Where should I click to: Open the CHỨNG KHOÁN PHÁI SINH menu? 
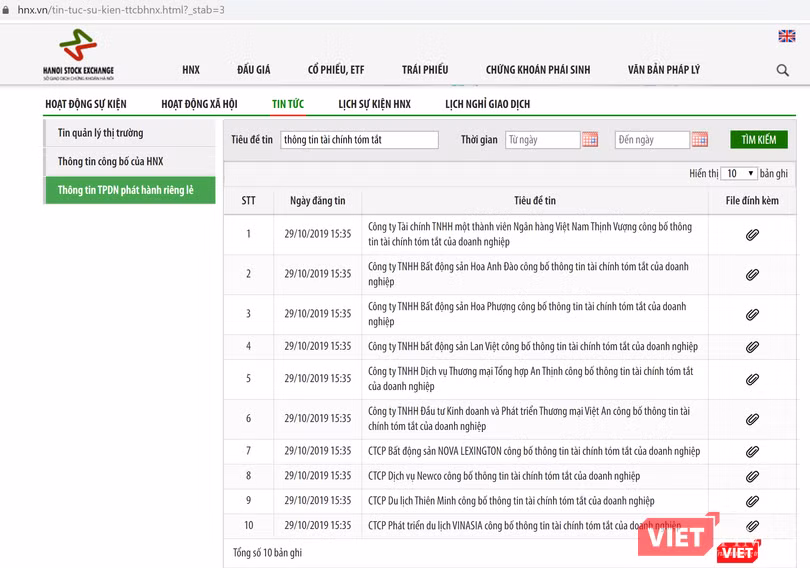(538, 70)
